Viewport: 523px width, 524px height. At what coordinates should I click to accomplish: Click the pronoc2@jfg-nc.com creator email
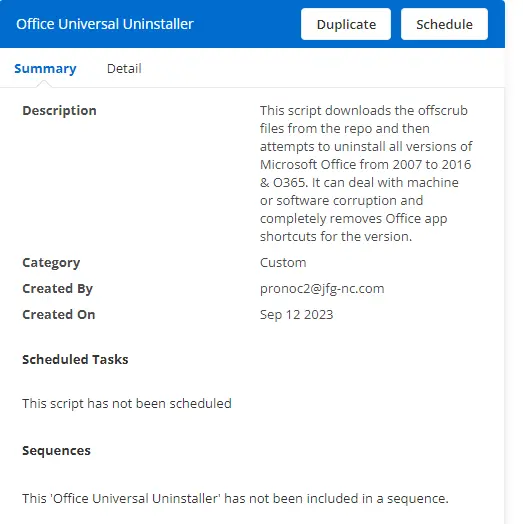(x=322, y=289)
